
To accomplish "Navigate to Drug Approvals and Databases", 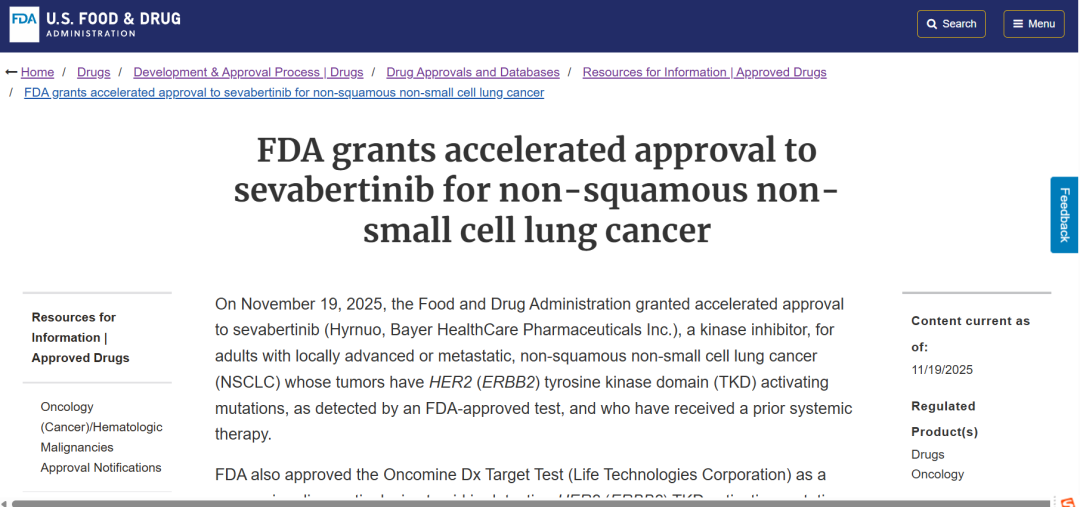I will coord(473,72).
